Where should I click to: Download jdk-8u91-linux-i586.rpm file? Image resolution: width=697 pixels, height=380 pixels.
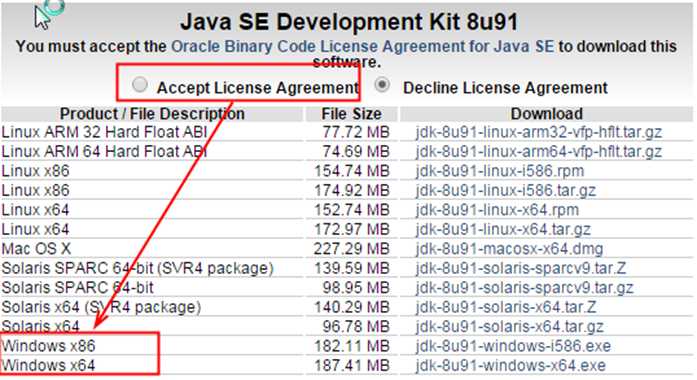tap(500, 171)
